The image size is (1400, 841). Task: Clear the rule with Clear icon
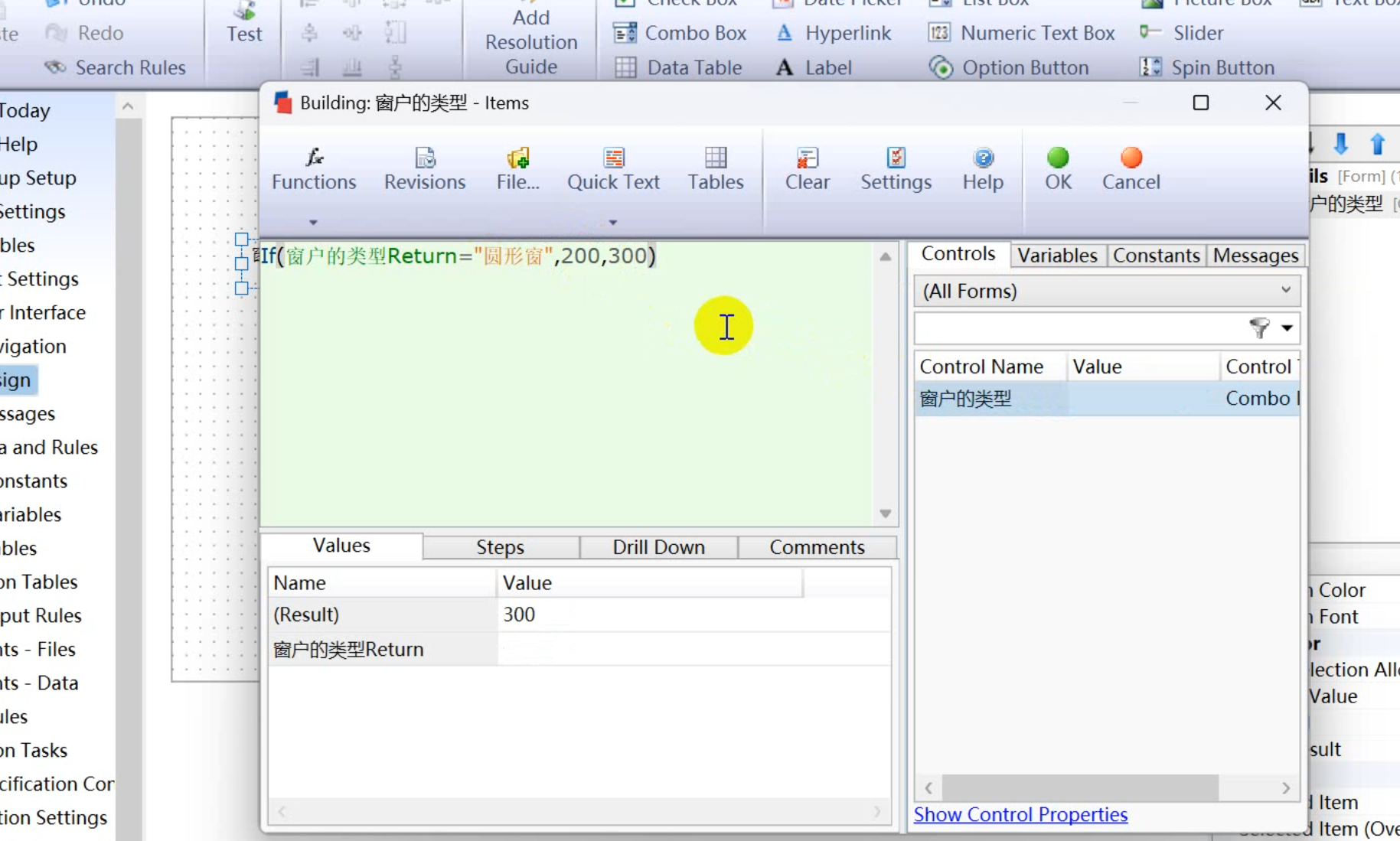(807, 168)
